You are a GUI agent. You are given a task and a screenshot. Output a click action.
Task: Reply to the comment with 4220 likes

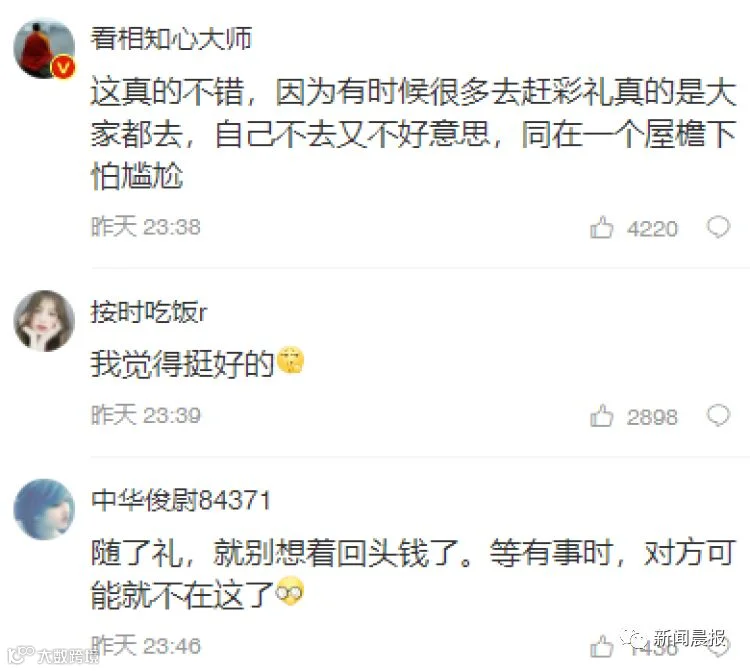[718, 227]
